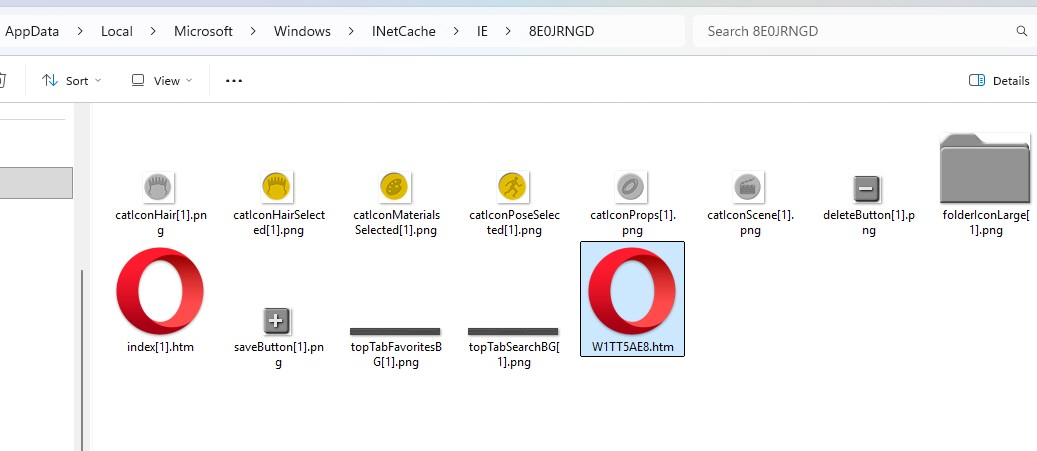Select the catIconMaterialsSelected[1].png palette icon

(x=395, y=187)
